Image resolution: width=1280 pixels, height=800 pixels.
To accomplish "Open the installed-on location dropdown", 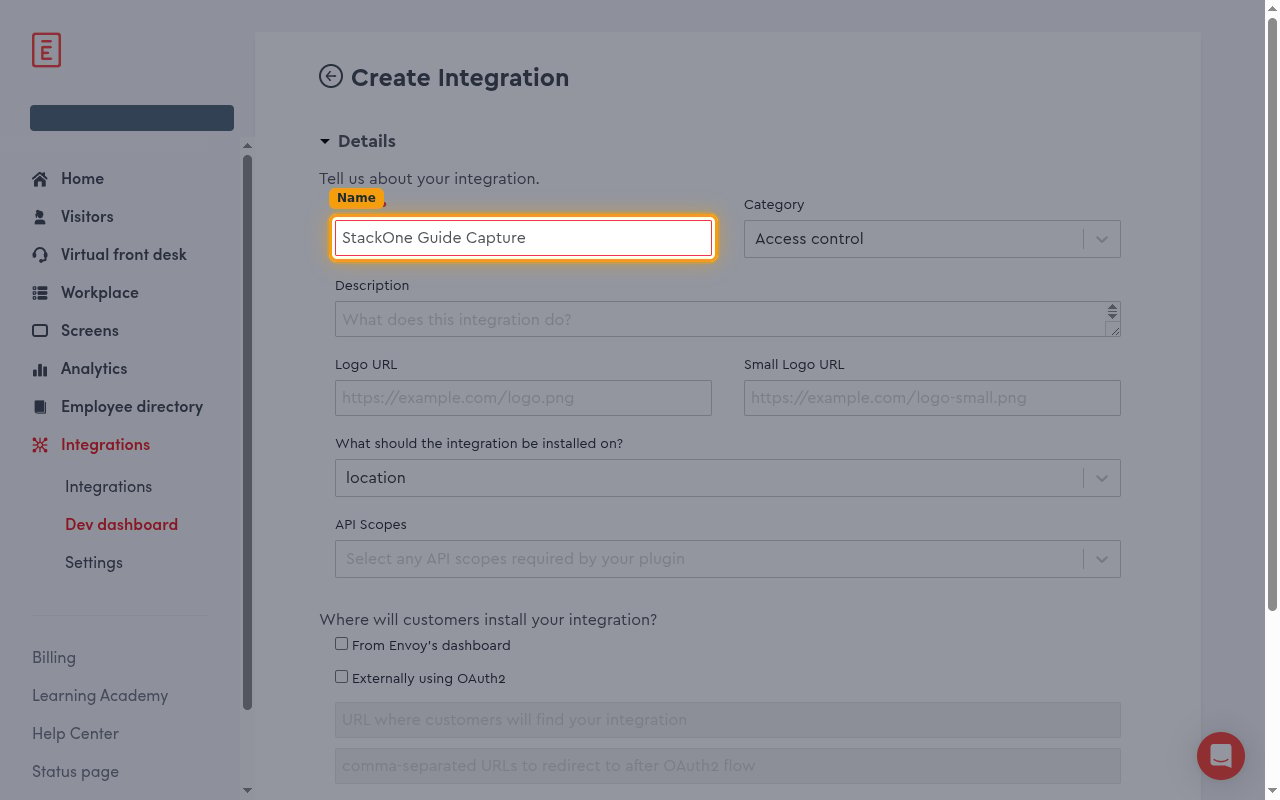I will pos(727,478).
